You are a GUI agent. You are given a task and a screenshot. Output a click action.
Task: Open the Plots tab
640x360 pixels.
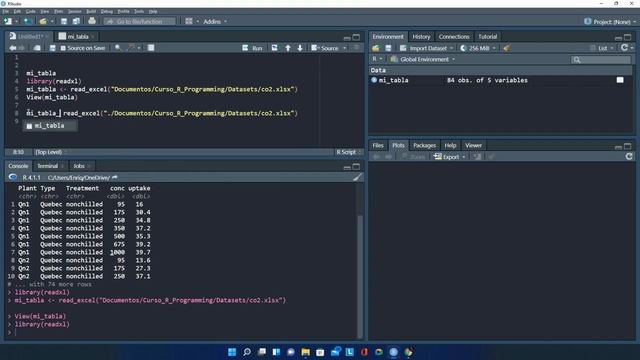[398, 146]
